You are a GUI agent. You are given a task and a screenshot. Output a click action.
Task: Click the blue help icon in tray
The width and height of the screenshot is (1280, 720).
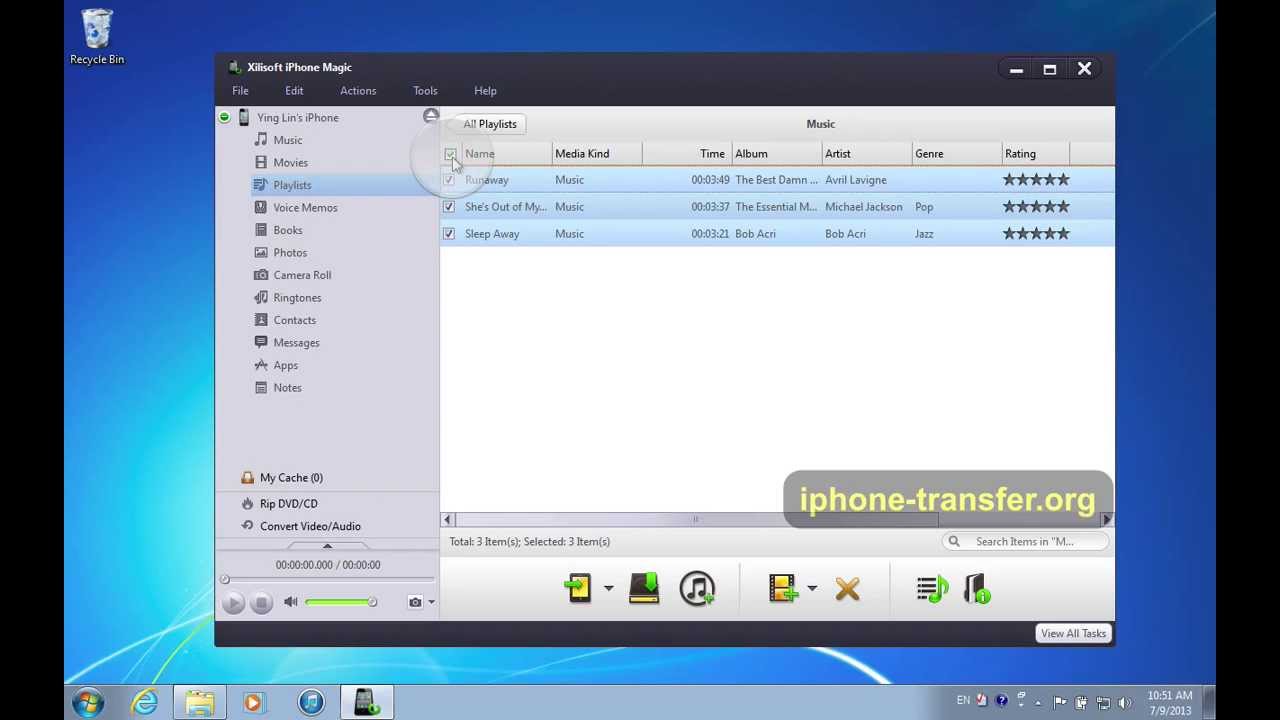point(1001,701)
